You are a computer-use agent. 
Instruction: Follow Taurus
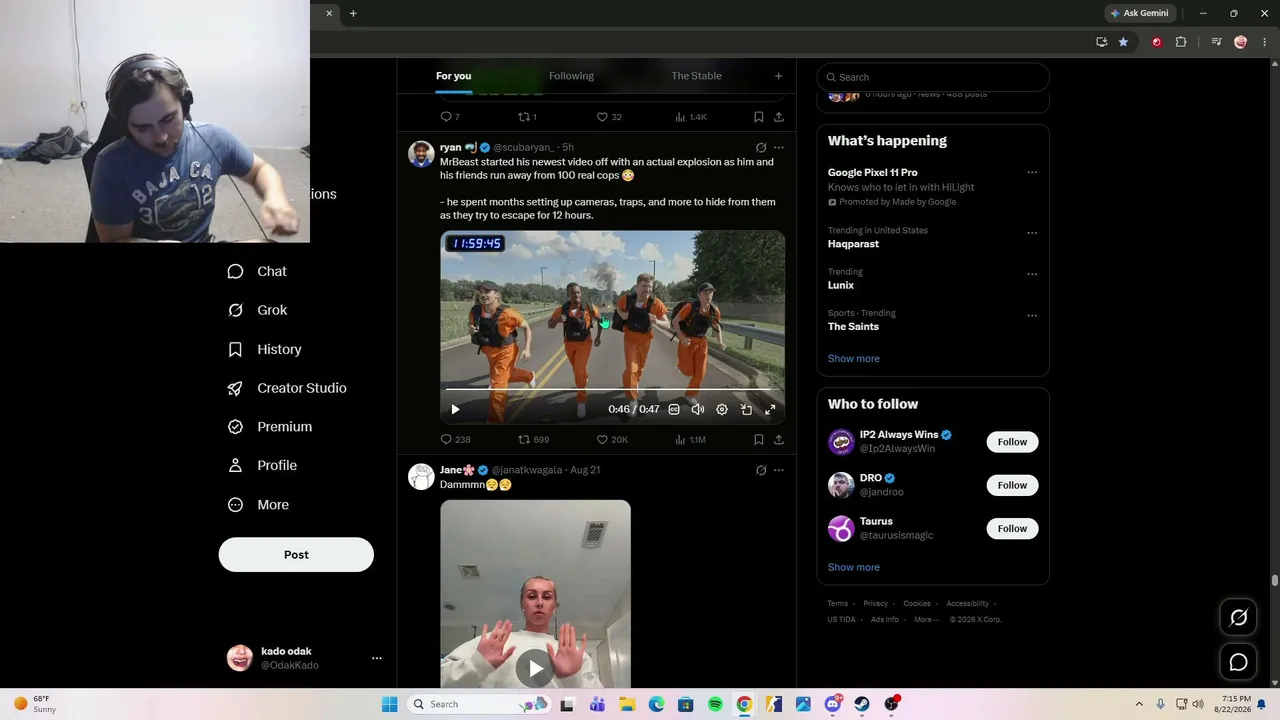click(1012, 528)
